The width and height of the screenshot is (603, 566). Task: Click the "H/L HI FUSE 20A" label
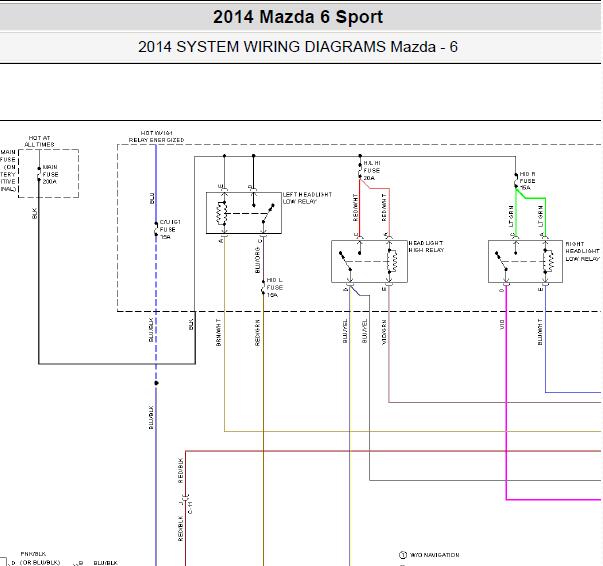pos(371,170)
